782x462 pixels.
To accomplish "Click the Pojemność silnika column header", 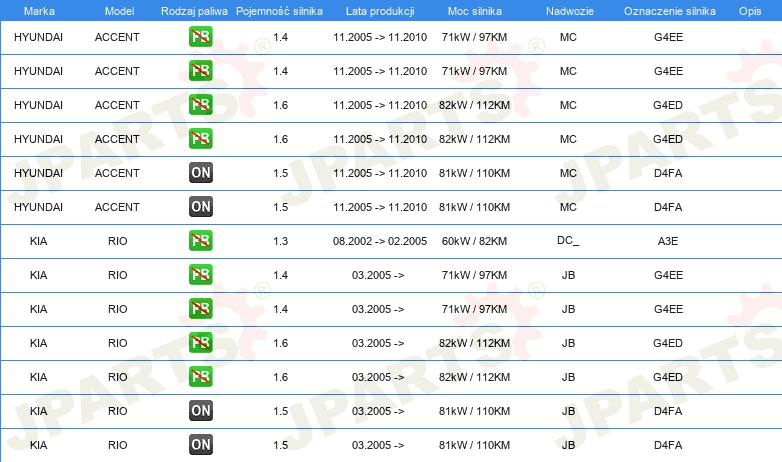I will (x=279, y=11).
